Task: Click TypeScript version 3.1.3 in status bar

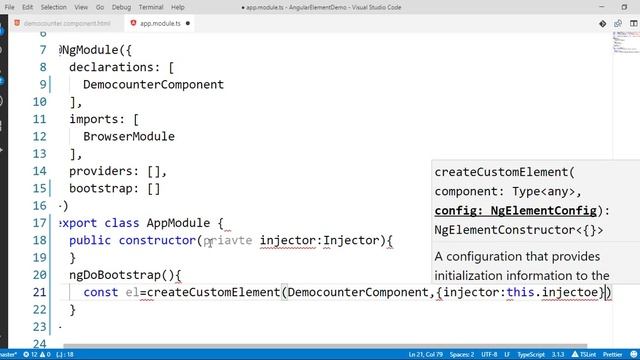Action: point(558,354)
